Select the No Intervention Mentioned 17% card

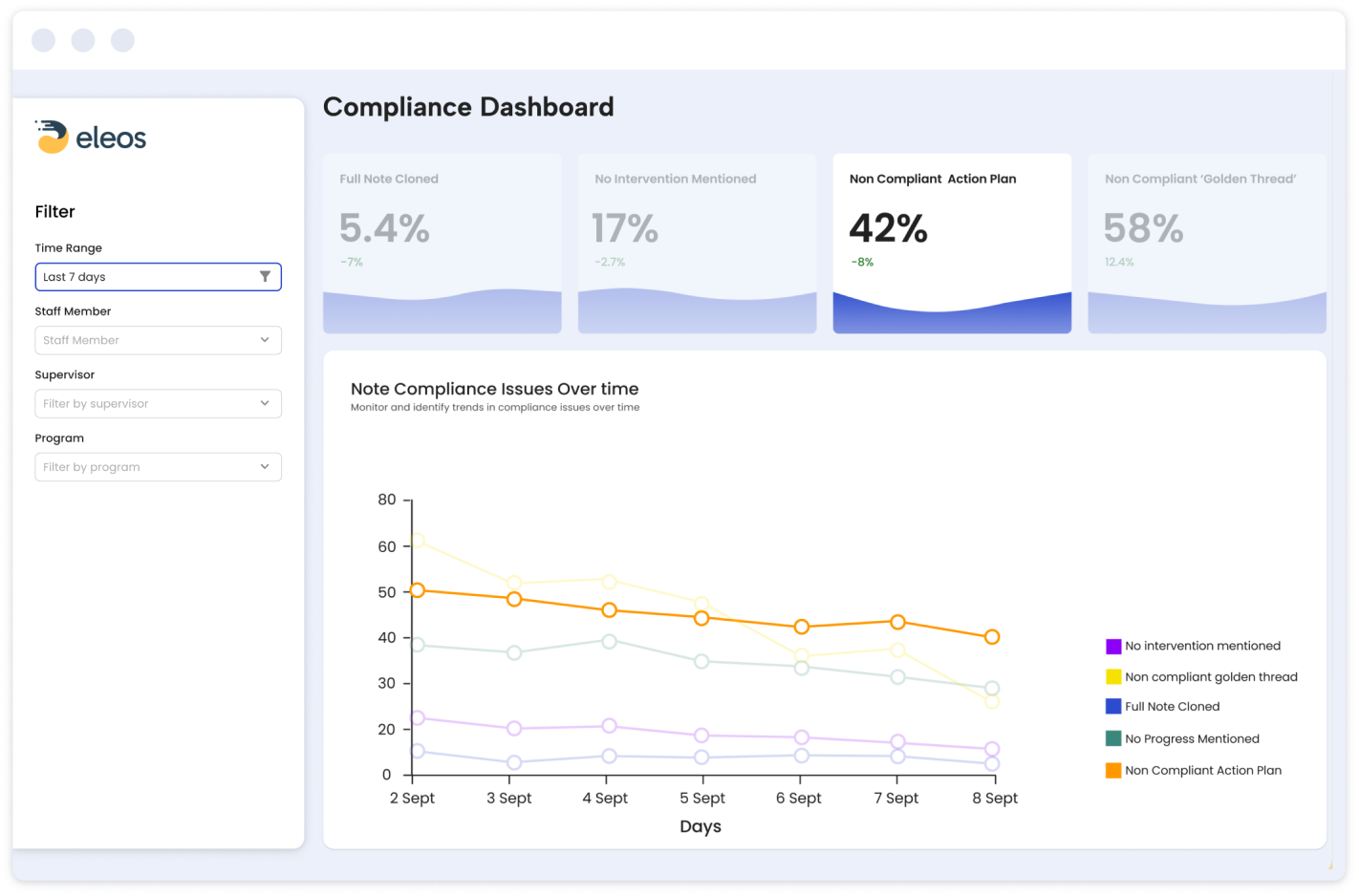[x=698, y=244]
